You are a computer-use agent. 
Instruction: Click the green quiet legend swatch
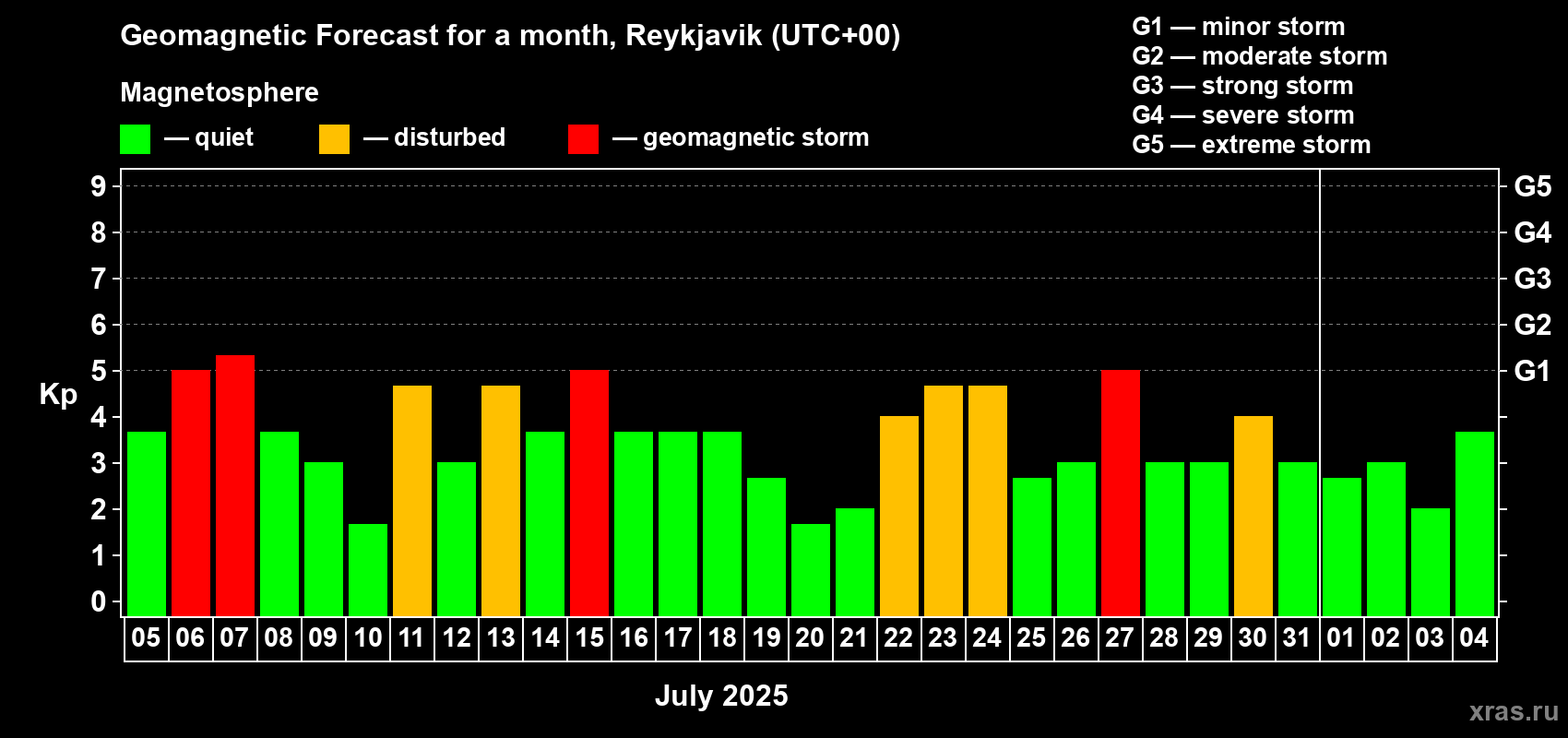135,139
